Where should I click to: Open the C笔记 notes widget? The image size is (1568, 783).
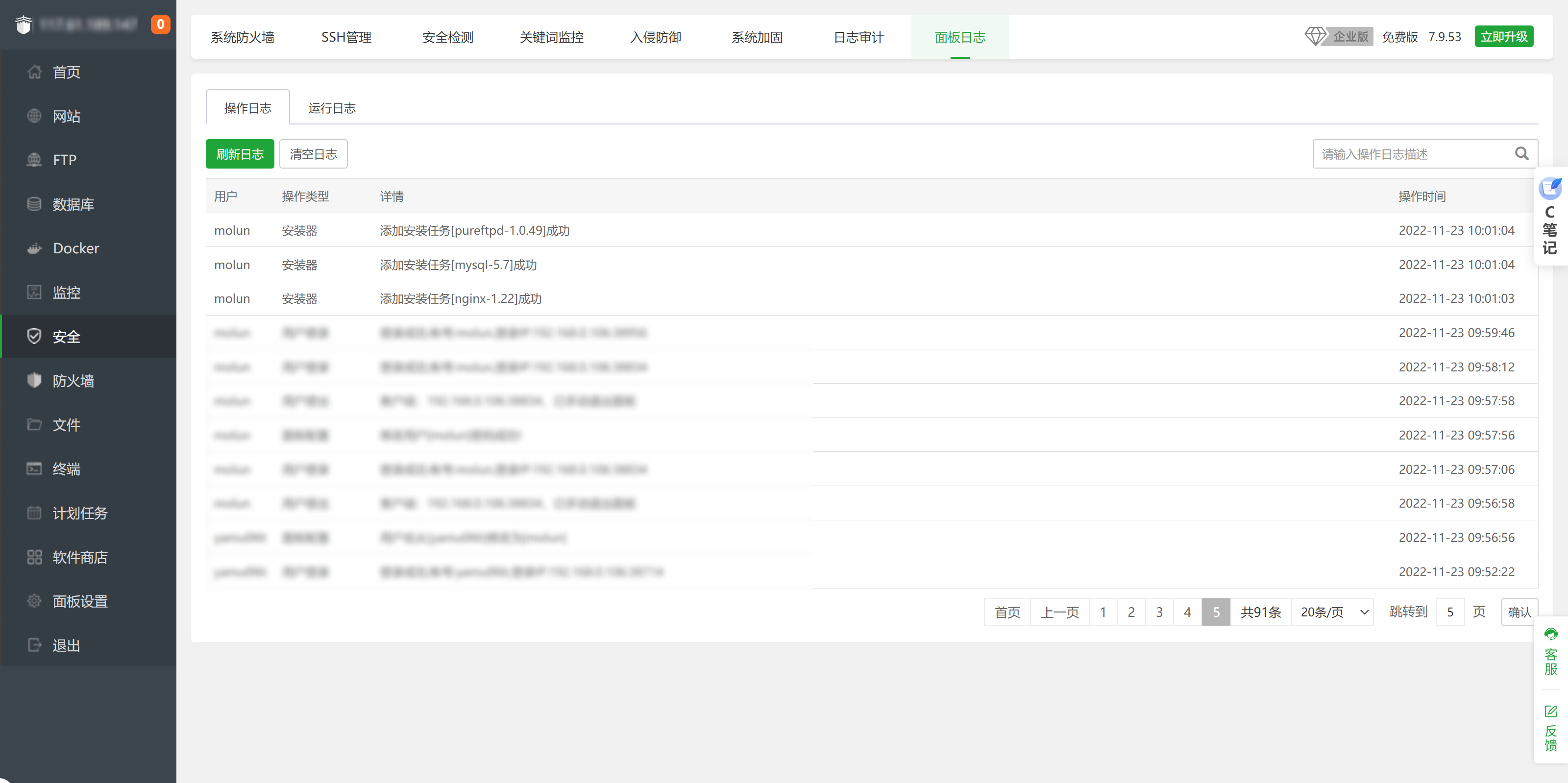click(x=1550, y=216)
